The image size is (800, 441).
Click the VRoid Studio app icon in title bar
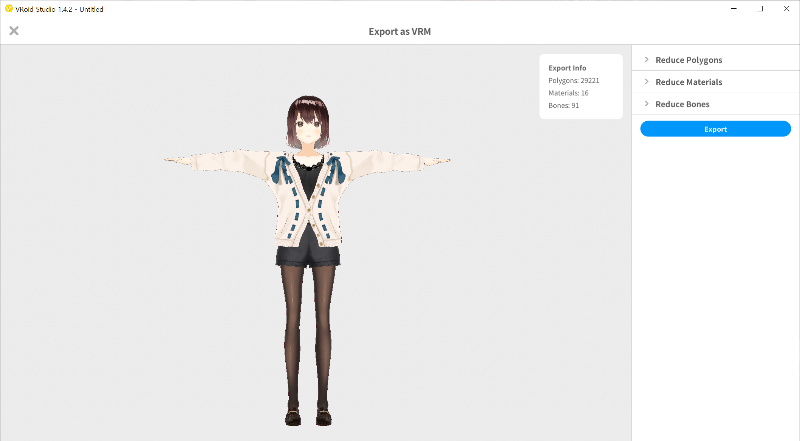tap(9, 9)
